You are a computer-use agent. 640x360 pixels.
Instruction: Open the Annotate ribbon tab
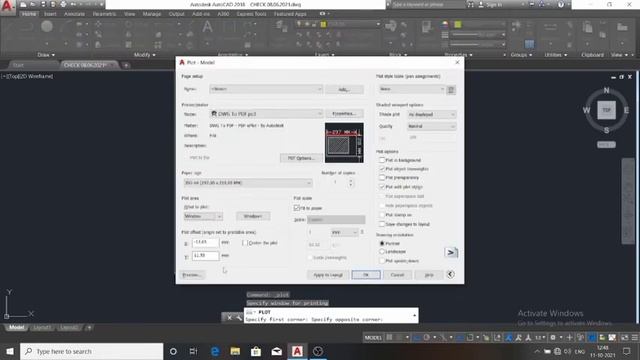pos(74,14)
